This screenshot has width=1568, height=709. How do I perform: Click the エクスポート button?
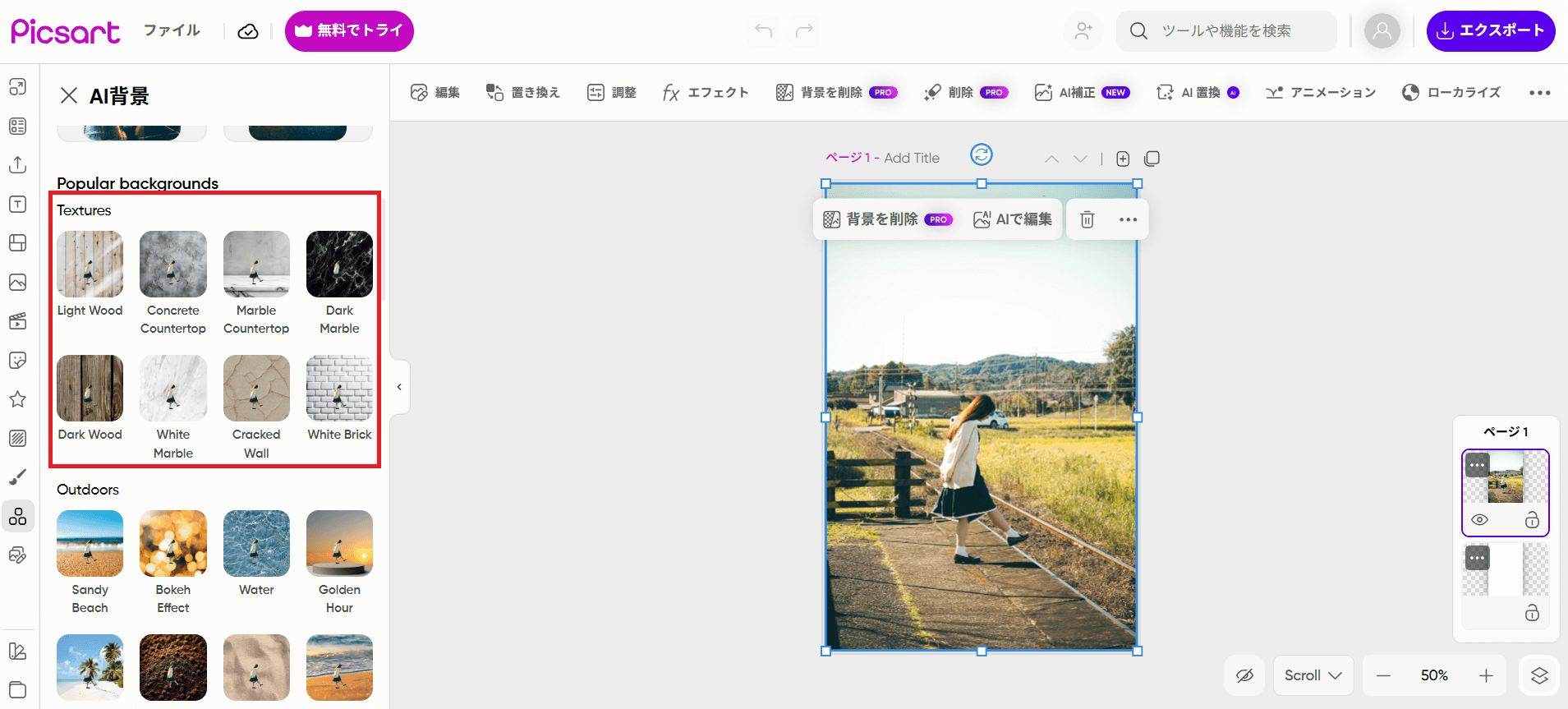pyautogui.click(x=1490, y=31)
